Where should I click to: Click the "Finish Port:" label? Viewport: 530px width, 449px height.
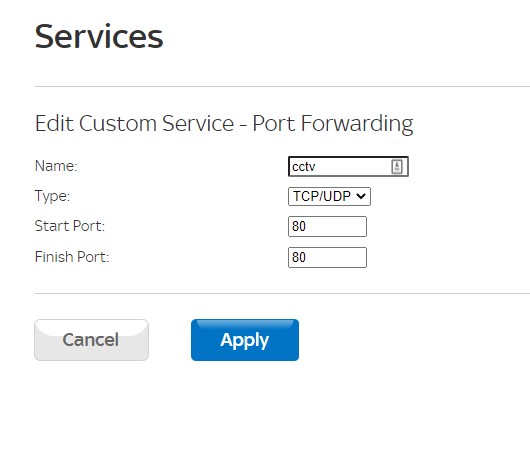tap(72, 257)
